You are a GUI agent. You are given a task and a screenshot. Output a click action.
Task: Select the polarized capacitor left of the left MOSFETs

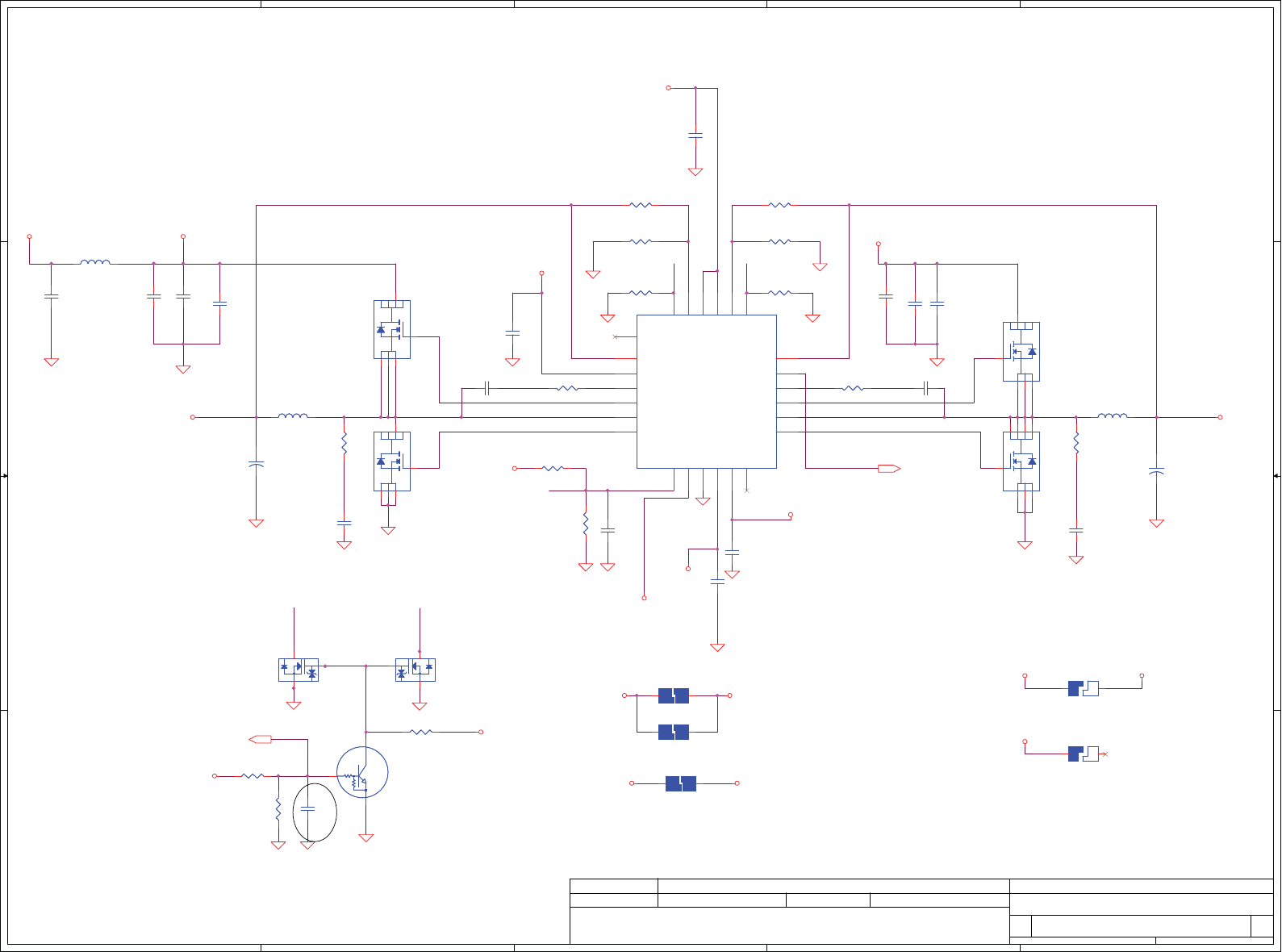pos(257,464)
